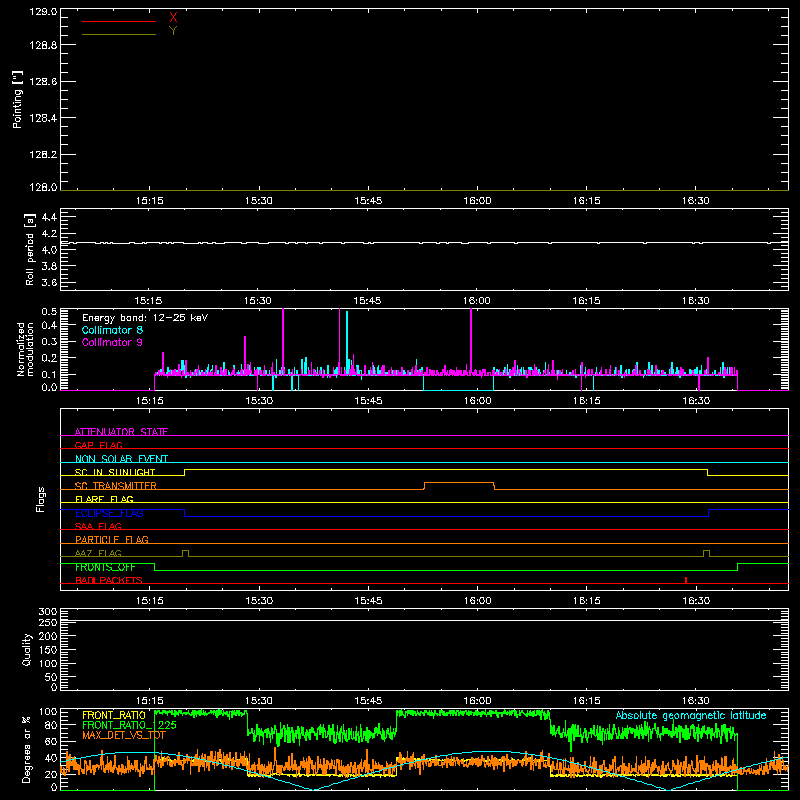
Task: Click the MAX_DET_VS_TOT legend label
Action: coord(124,735)
